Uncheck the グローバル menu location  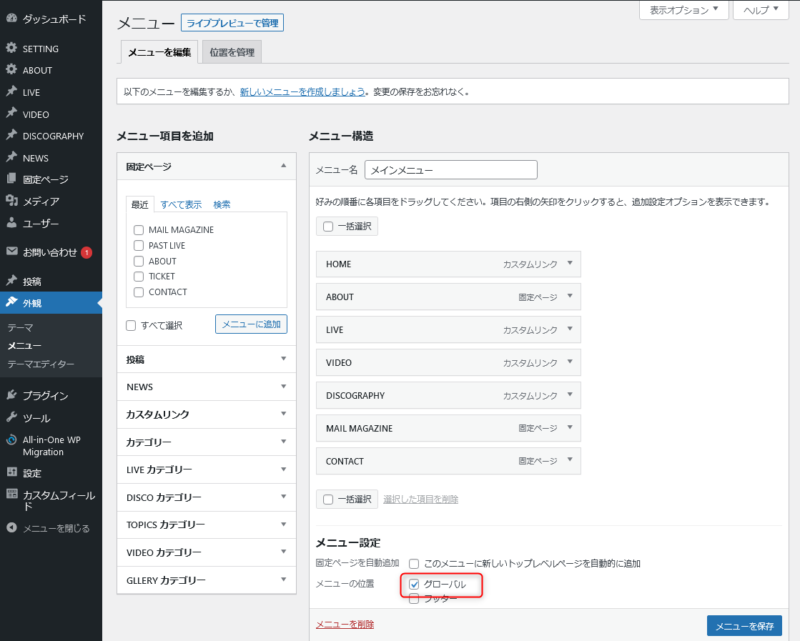(x=414, y=584)
